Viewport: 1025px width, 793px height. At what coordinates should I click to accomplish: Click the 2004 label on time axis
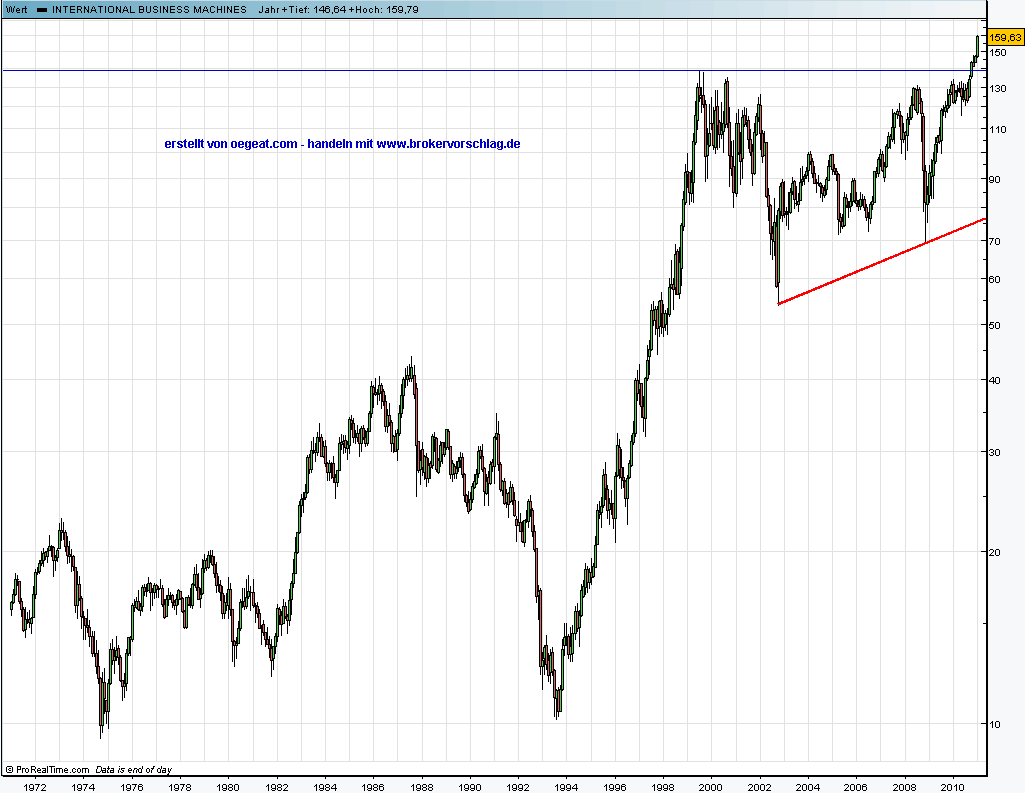coord(808,786)
